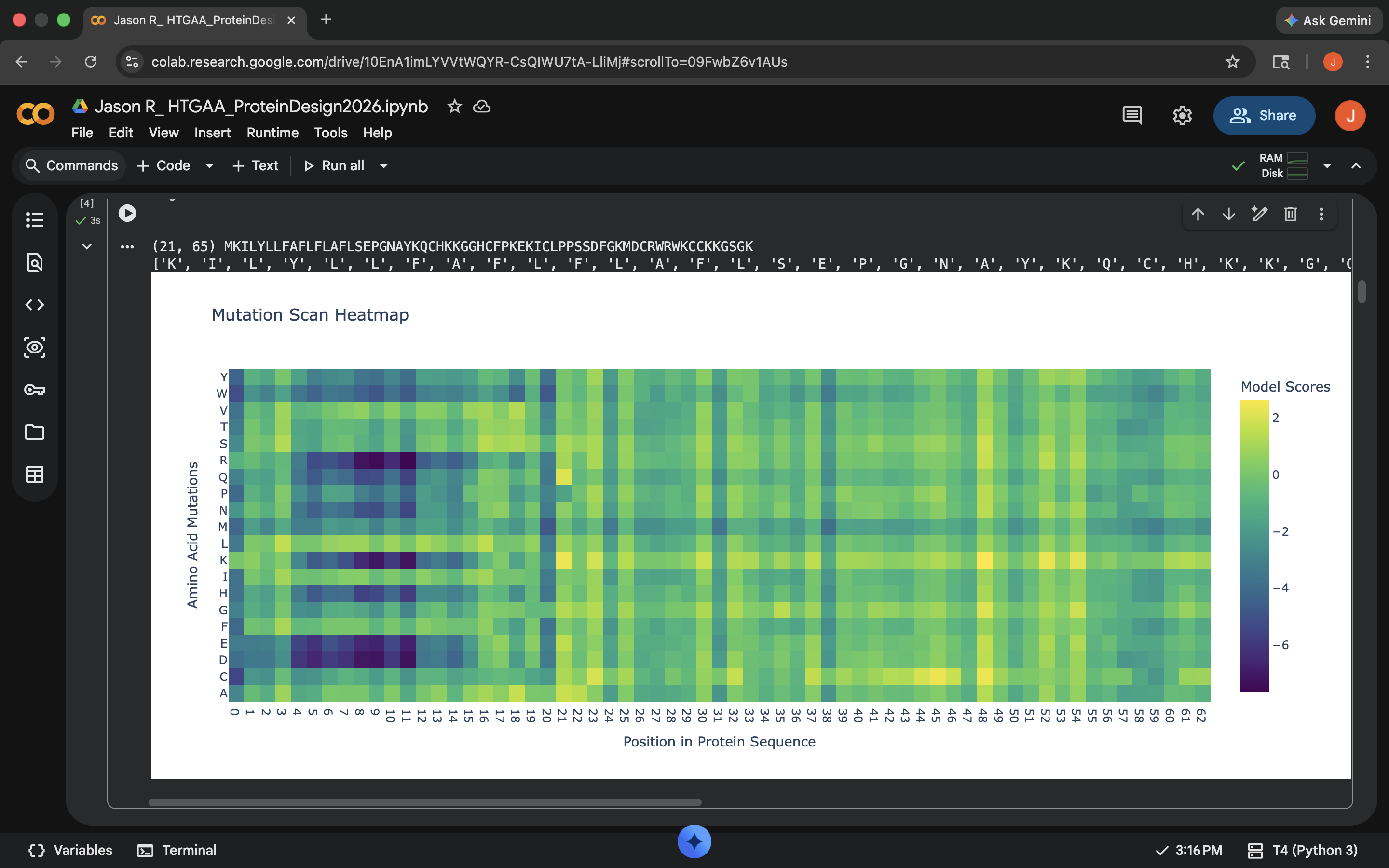The width and height of the screenshot is (1389, 868).
Task: Move the cell up with arrow icon
Action: tap(1198, 214)
